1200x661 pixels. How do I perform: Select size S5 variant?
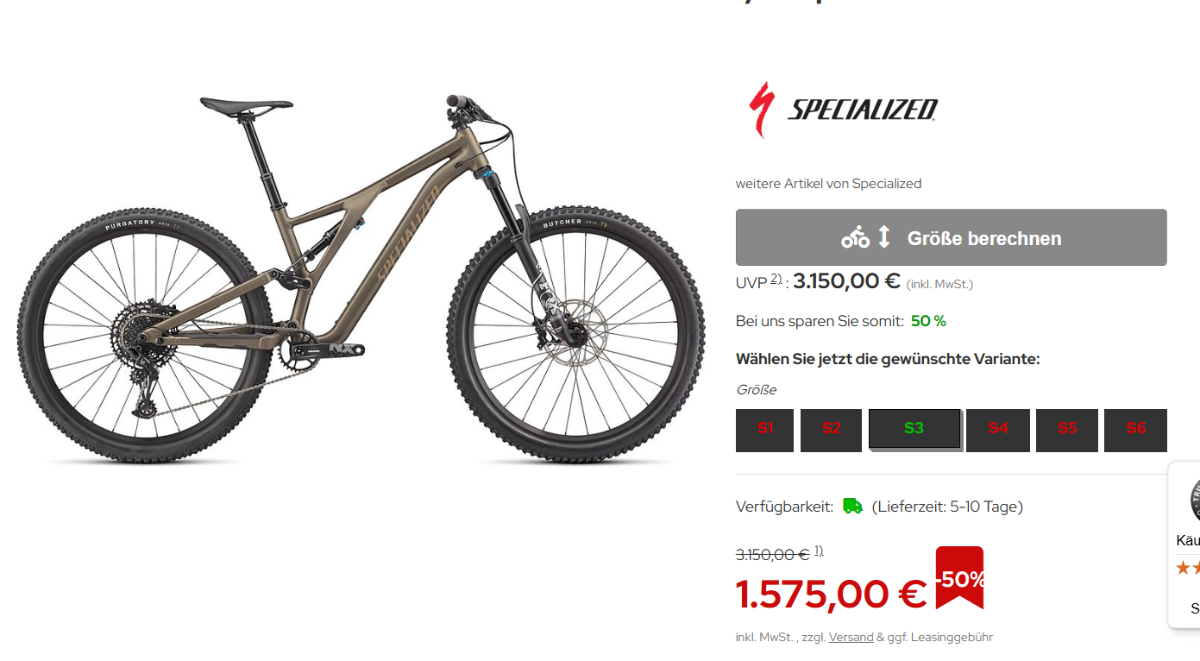coord(1067,430)
